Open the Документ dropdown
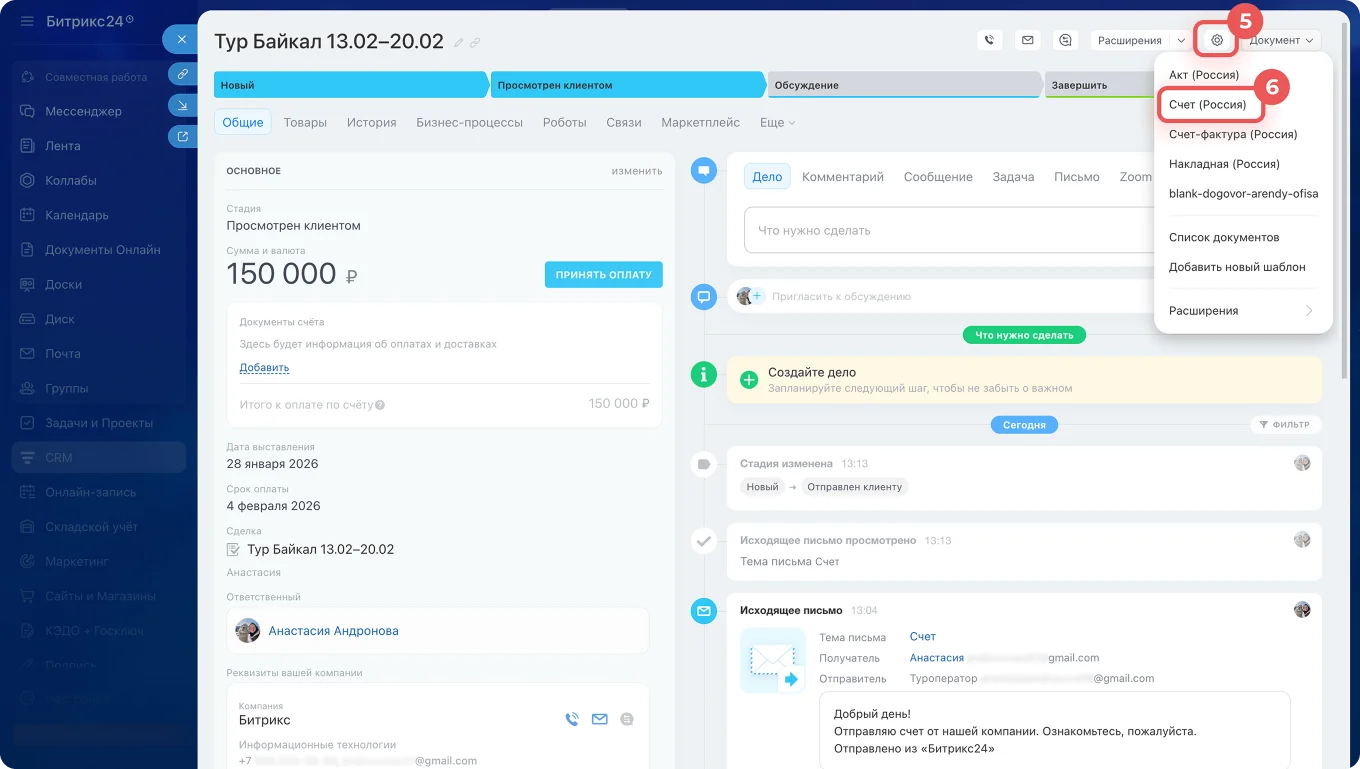The height and width of the screenshot is (769, 1360). (x=1280, y=40)
